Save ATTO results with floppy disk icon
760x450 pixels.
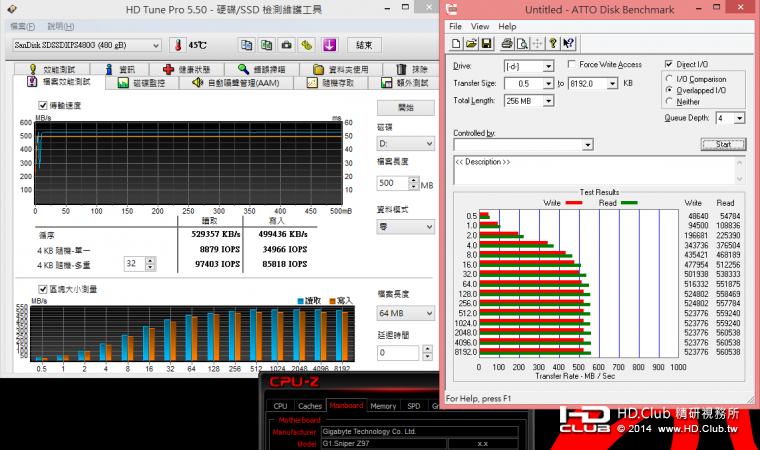tap(486, 43)
